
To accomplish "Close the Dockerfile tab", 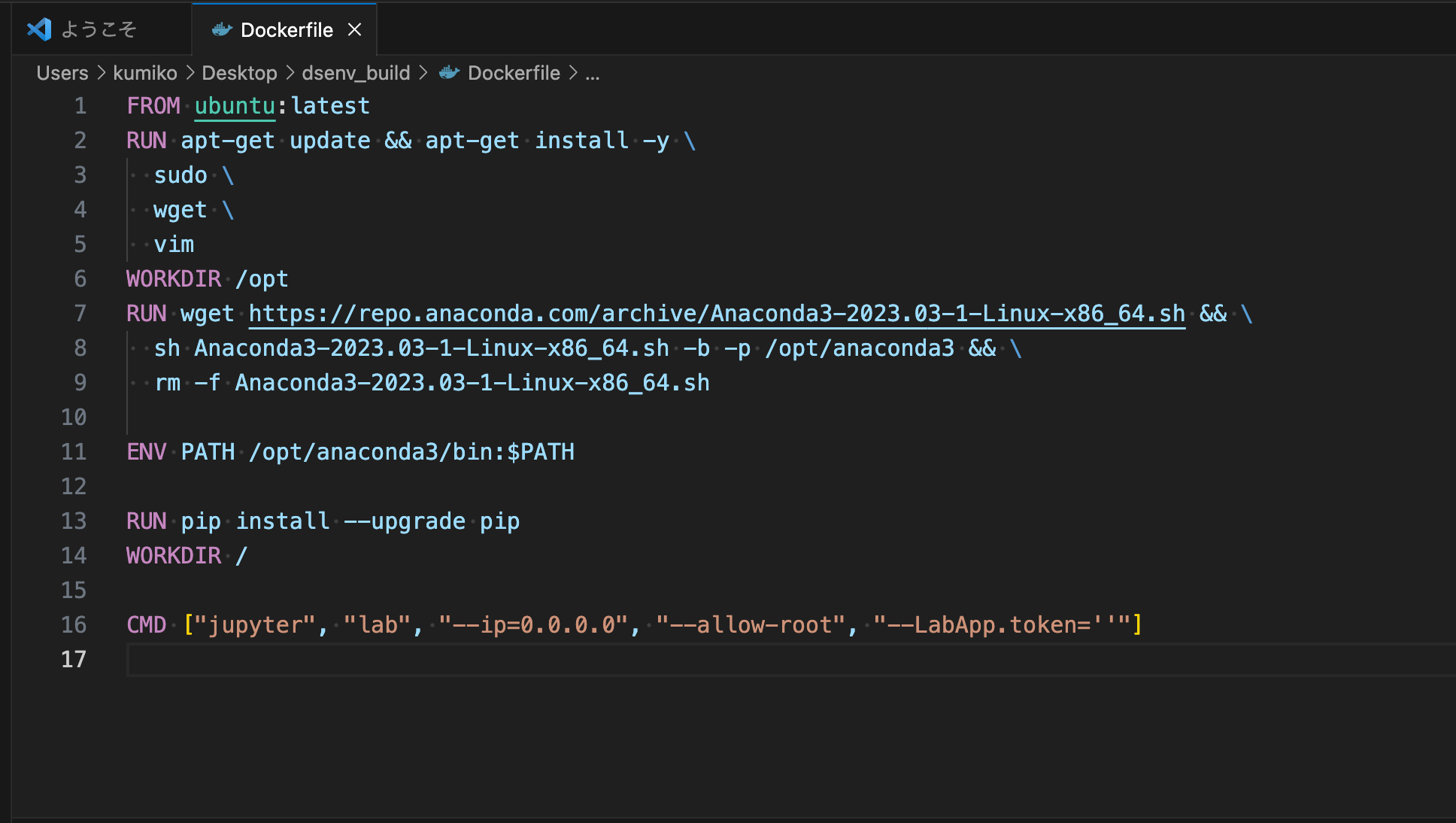I will [x=354, y=30].
